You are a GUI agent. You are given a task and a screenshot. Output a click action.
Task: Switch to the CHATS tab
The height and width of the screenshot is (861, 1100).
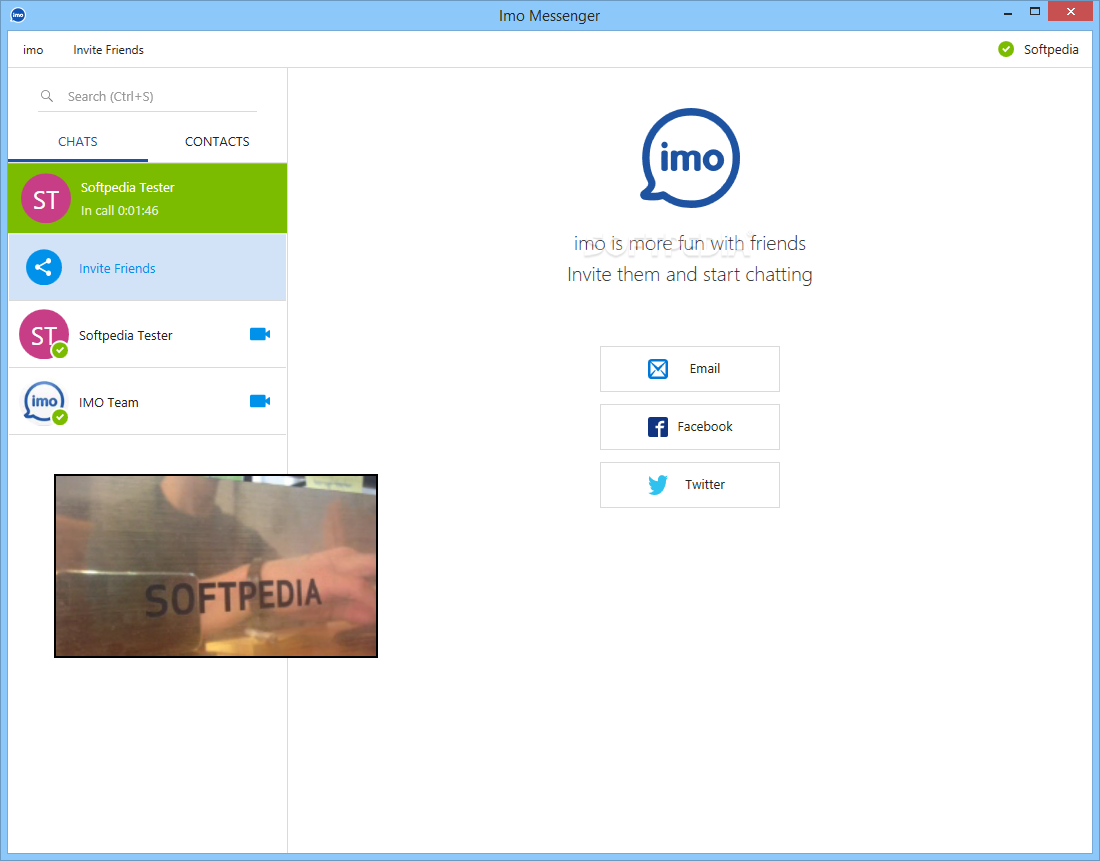click(x=78, y=142)
